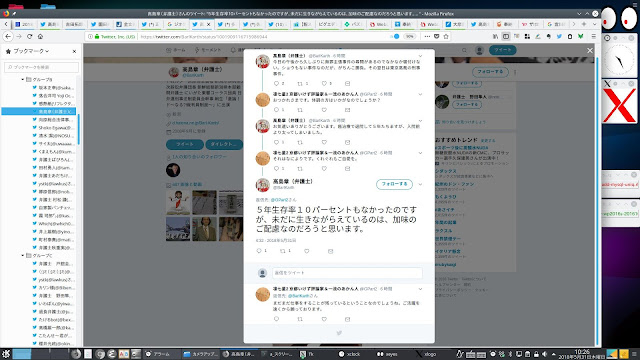Open the page actions three-dot menu

(x=427, y=36)
